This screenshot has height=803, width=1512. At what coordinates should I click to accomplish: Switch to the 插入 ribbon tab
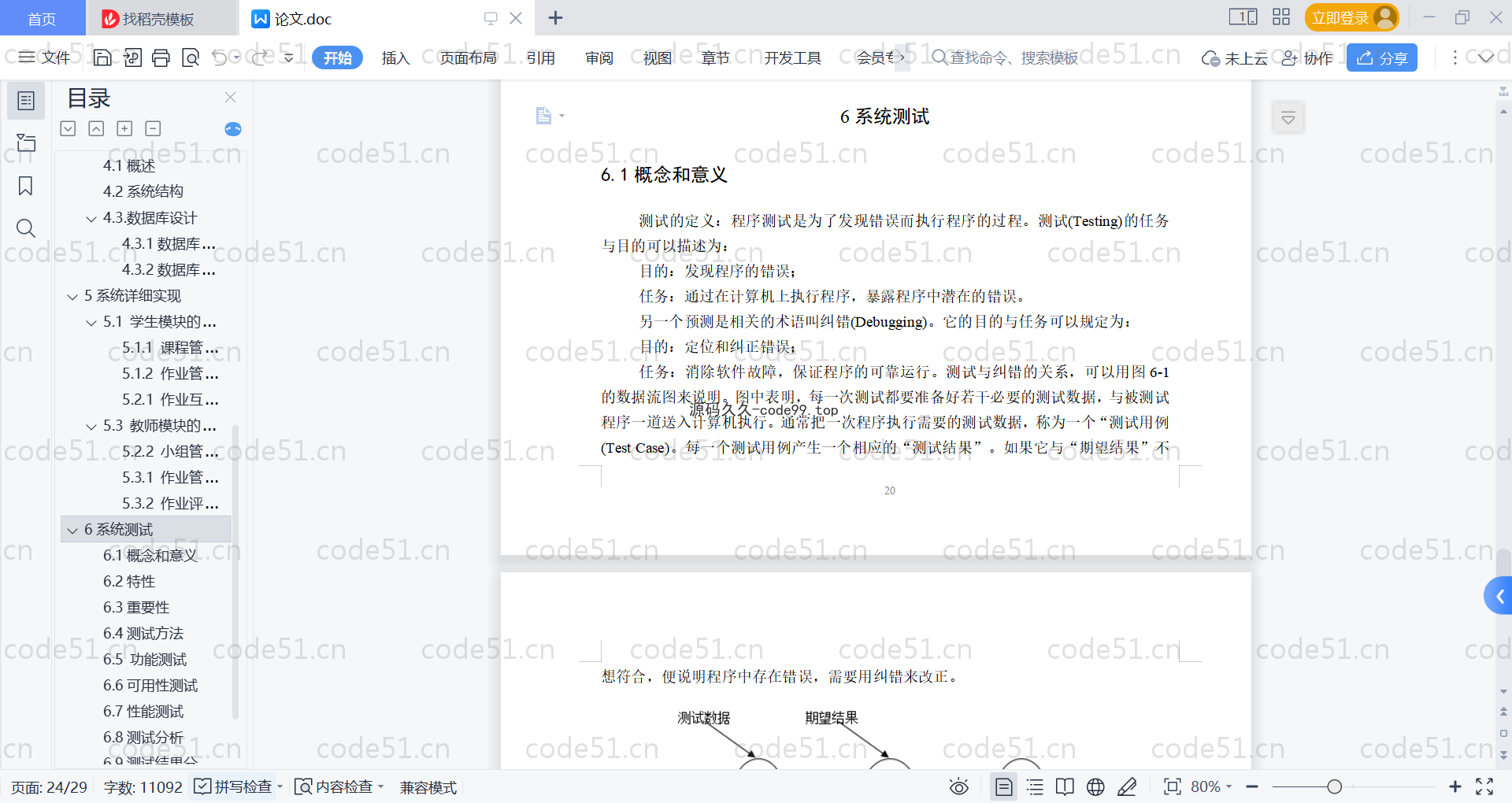click(395, 57)
